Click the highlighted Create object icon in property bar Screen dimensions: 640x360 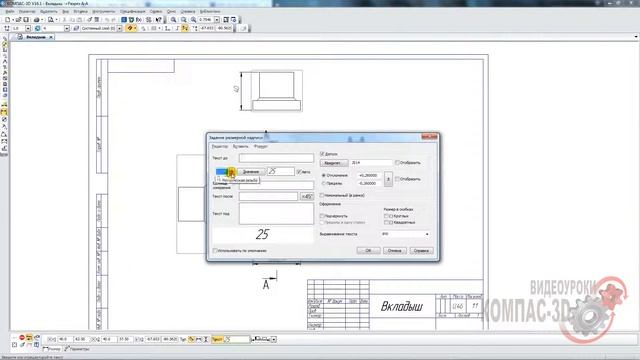tap(29, 338)
